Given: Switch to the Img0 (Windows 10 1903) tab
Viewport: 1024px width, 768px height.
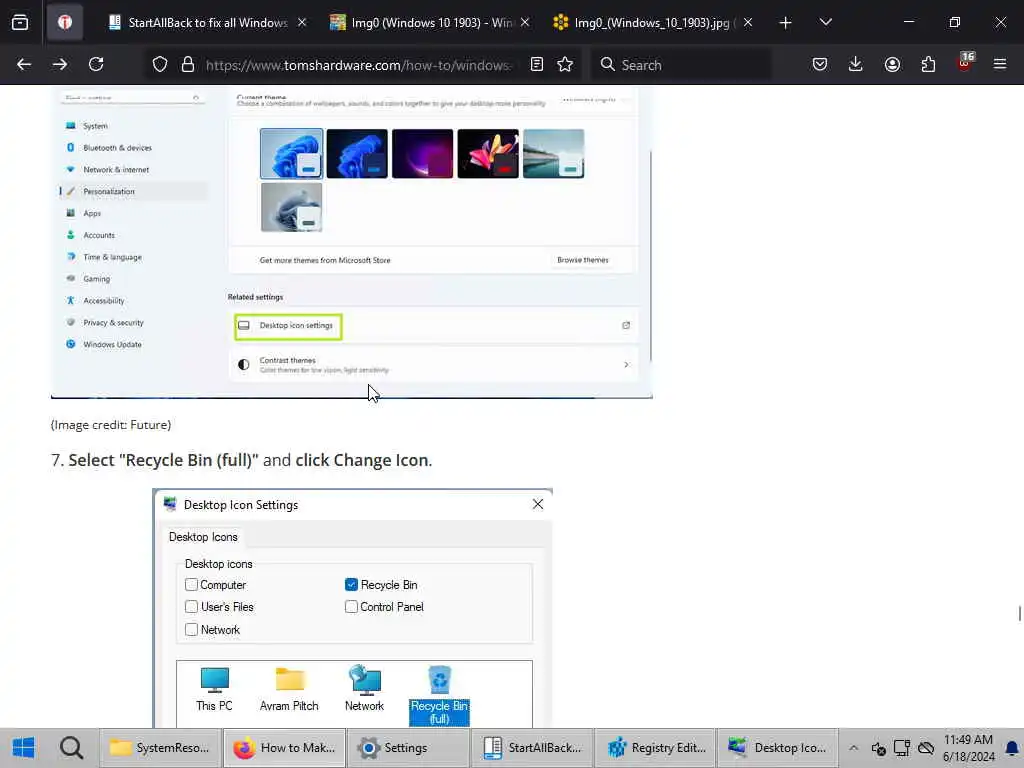Looking at the screenshot, I should [431, 23].
